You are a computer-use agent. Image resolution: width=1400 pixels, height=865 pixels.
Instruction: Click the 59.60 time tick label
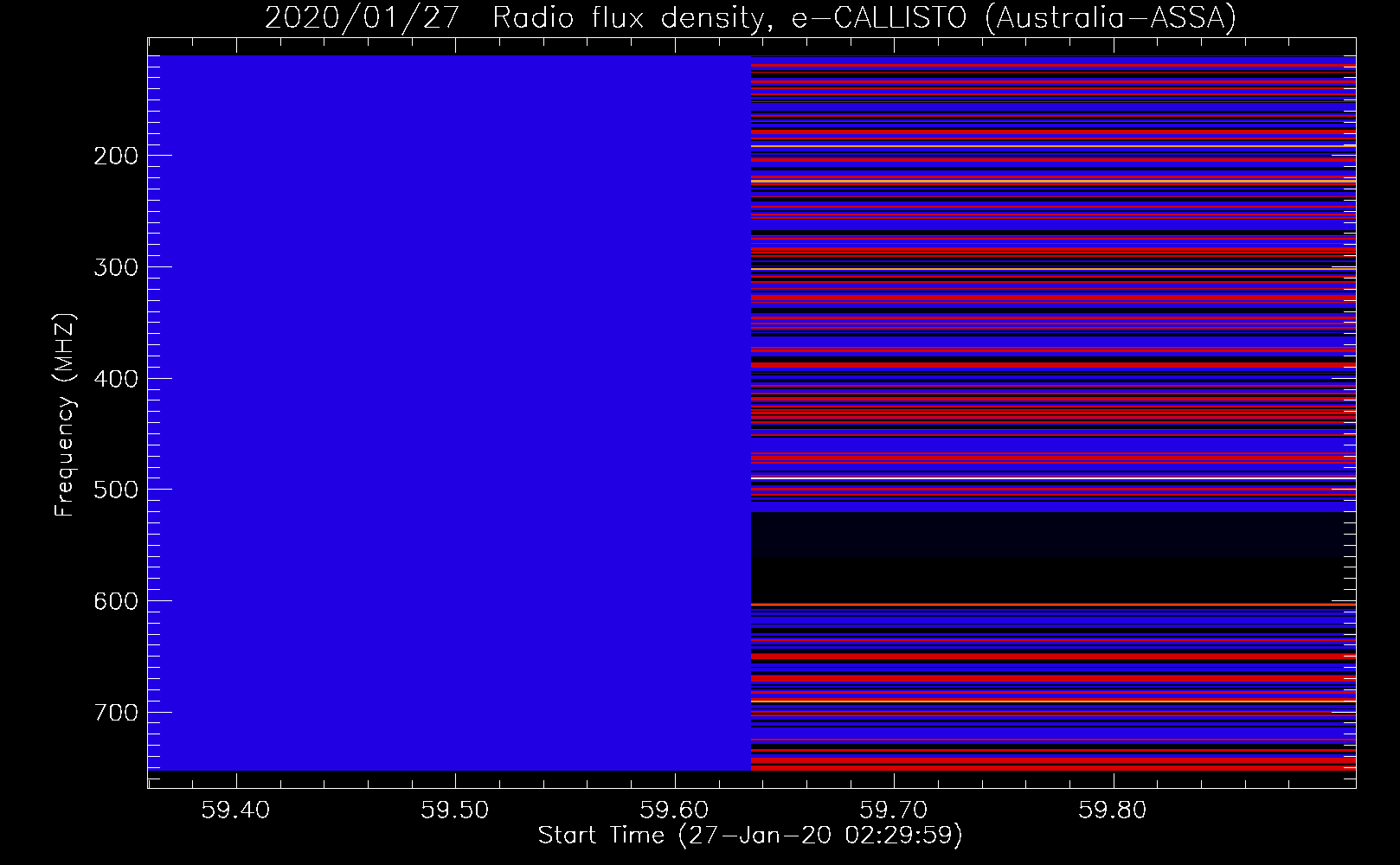pyautogui.click(x=674, y=811)
